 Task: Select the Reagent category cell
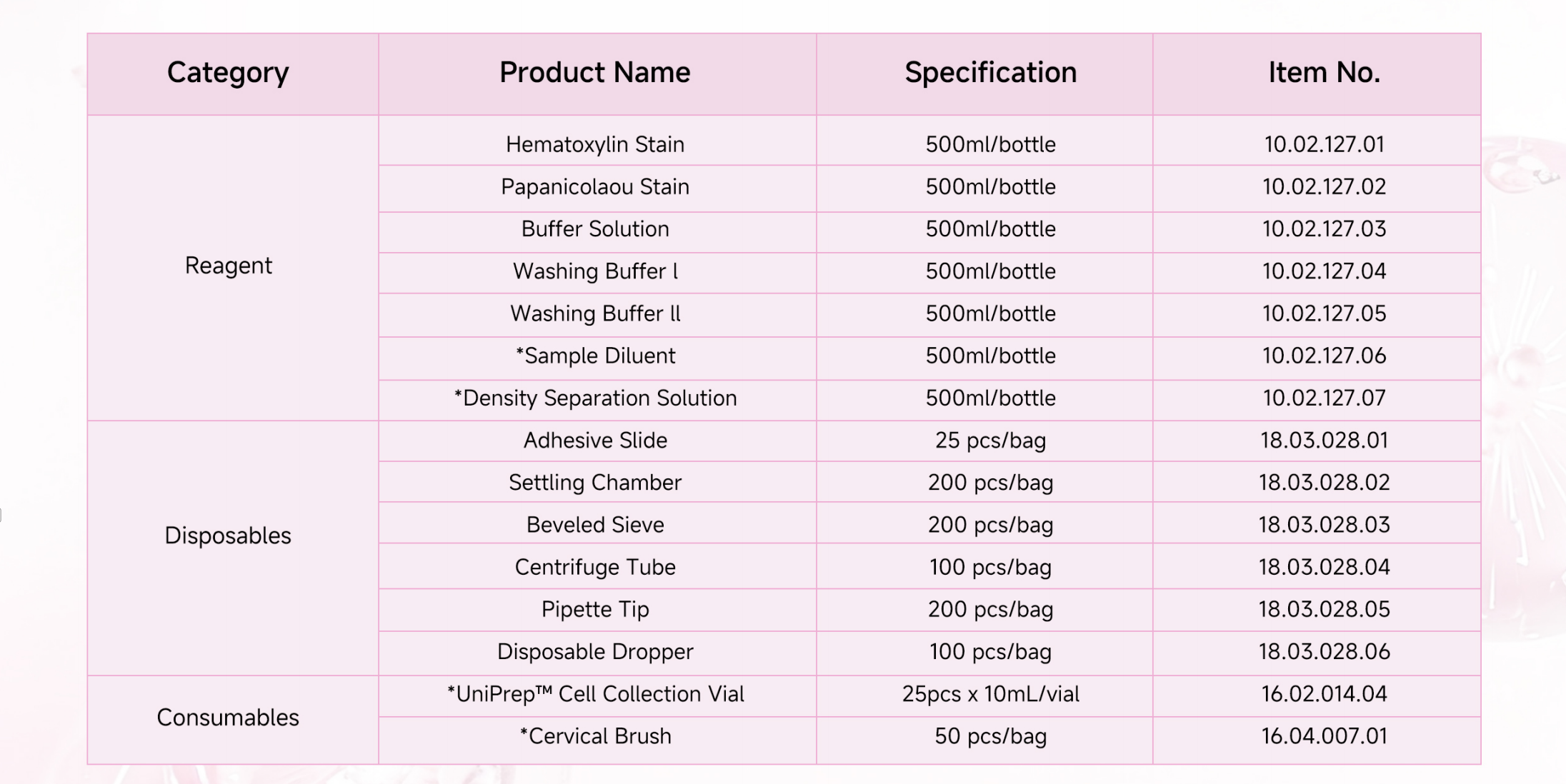tap(229, 266)
